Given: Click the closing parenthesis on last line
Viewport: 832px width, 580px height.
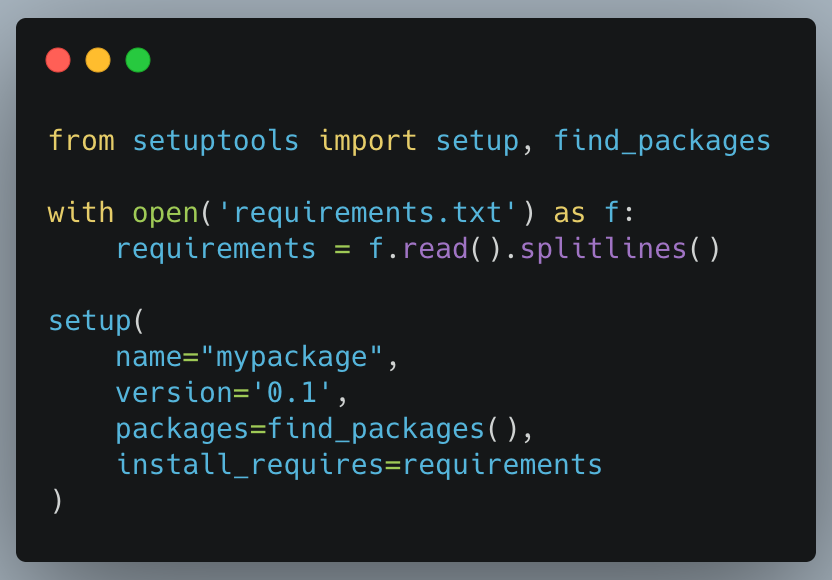Looking at the screenshot, I should (x=57, y=501).
